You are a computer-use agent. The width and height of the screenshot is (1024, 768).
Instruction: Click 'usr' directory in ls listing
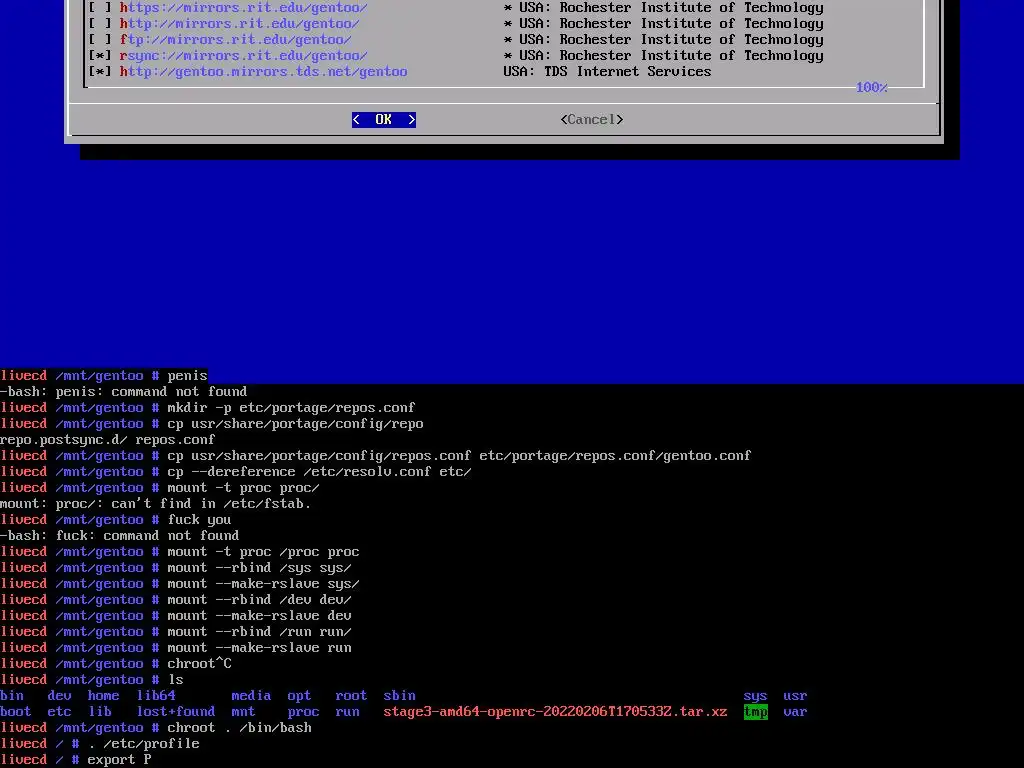[x=795, y=696]
